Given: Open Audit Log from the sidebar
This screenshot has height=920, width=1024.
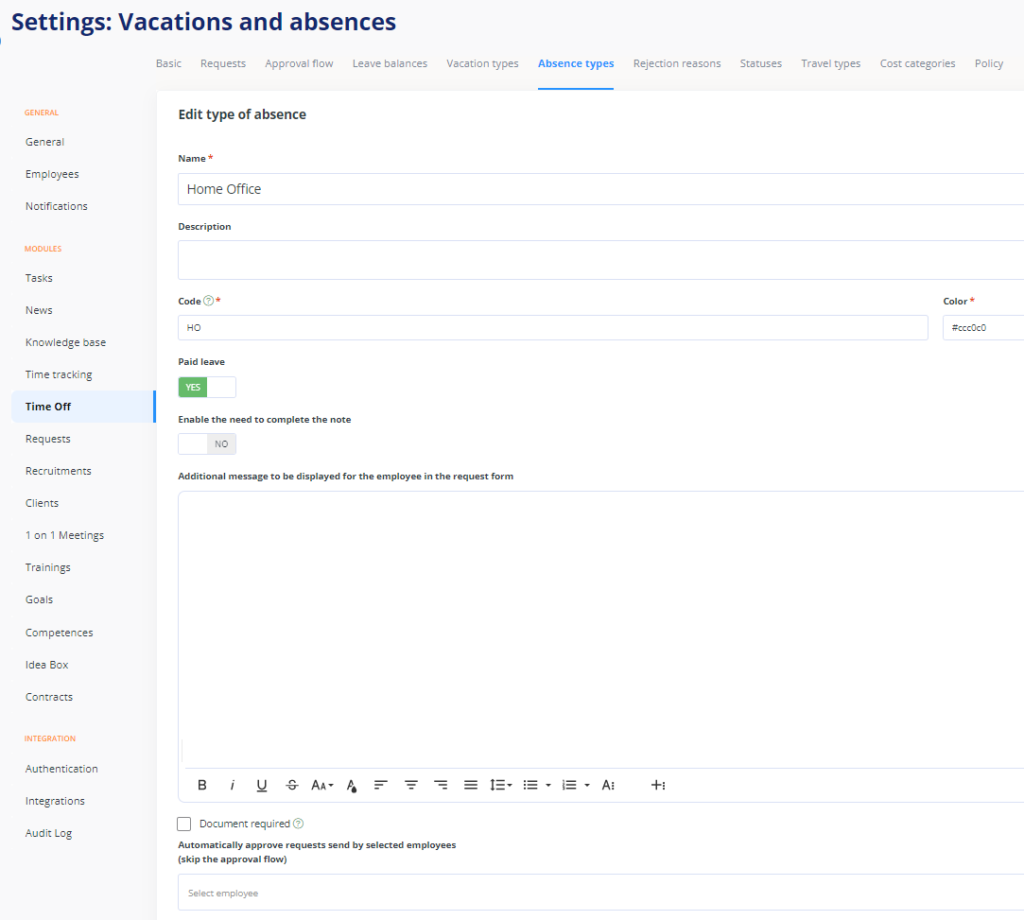Looking at the screenshot, I should (49, 834).
